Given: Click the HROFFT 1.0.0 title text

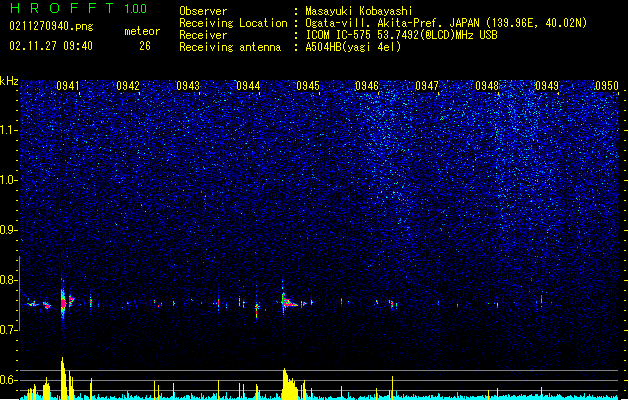Looking at the screenshot, I should tap(79, 8).
